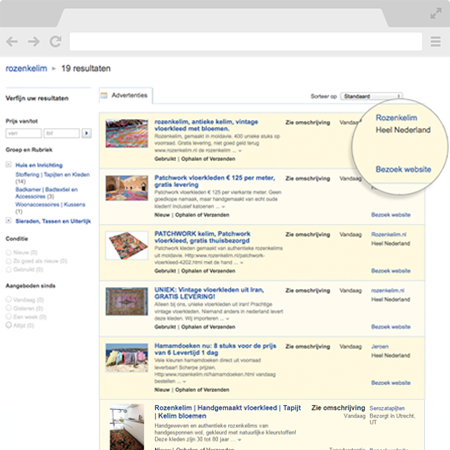Select Zo goed als nieuw condition

[9, 261]
